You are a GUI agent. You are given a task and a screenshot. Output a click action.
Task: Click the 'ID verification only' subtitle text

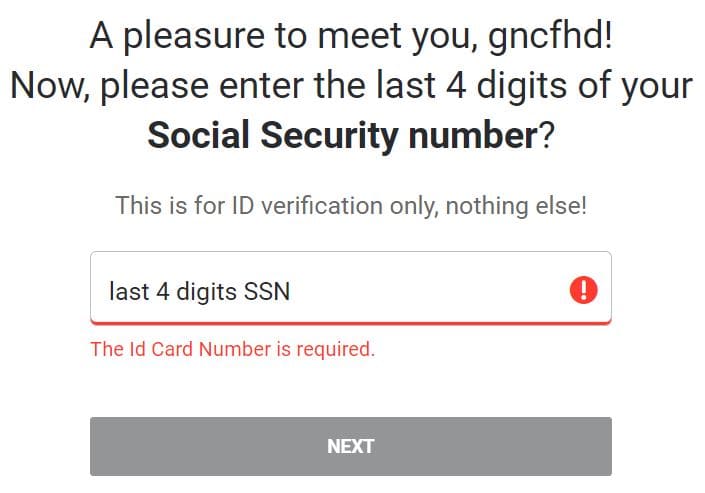351,206
